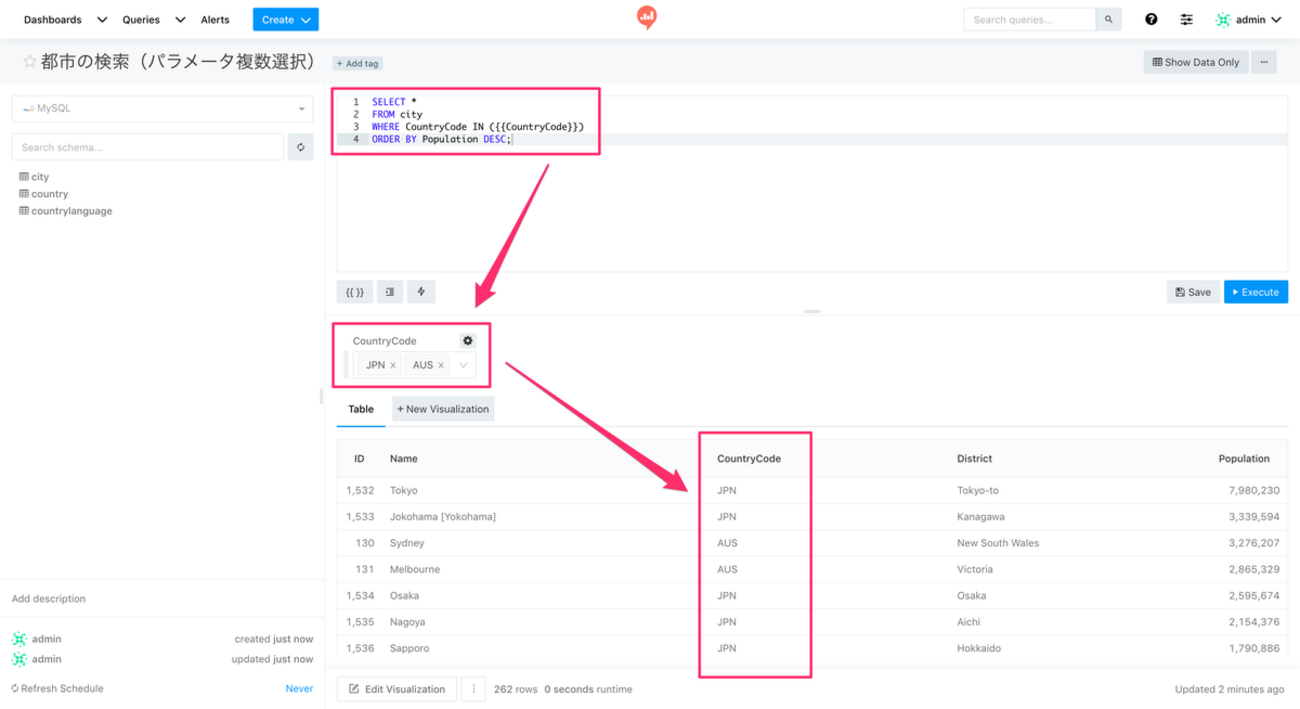This screenshot has width=1300, height=709.
Task: Open the Alerts page
Action: tap(215, 19)
